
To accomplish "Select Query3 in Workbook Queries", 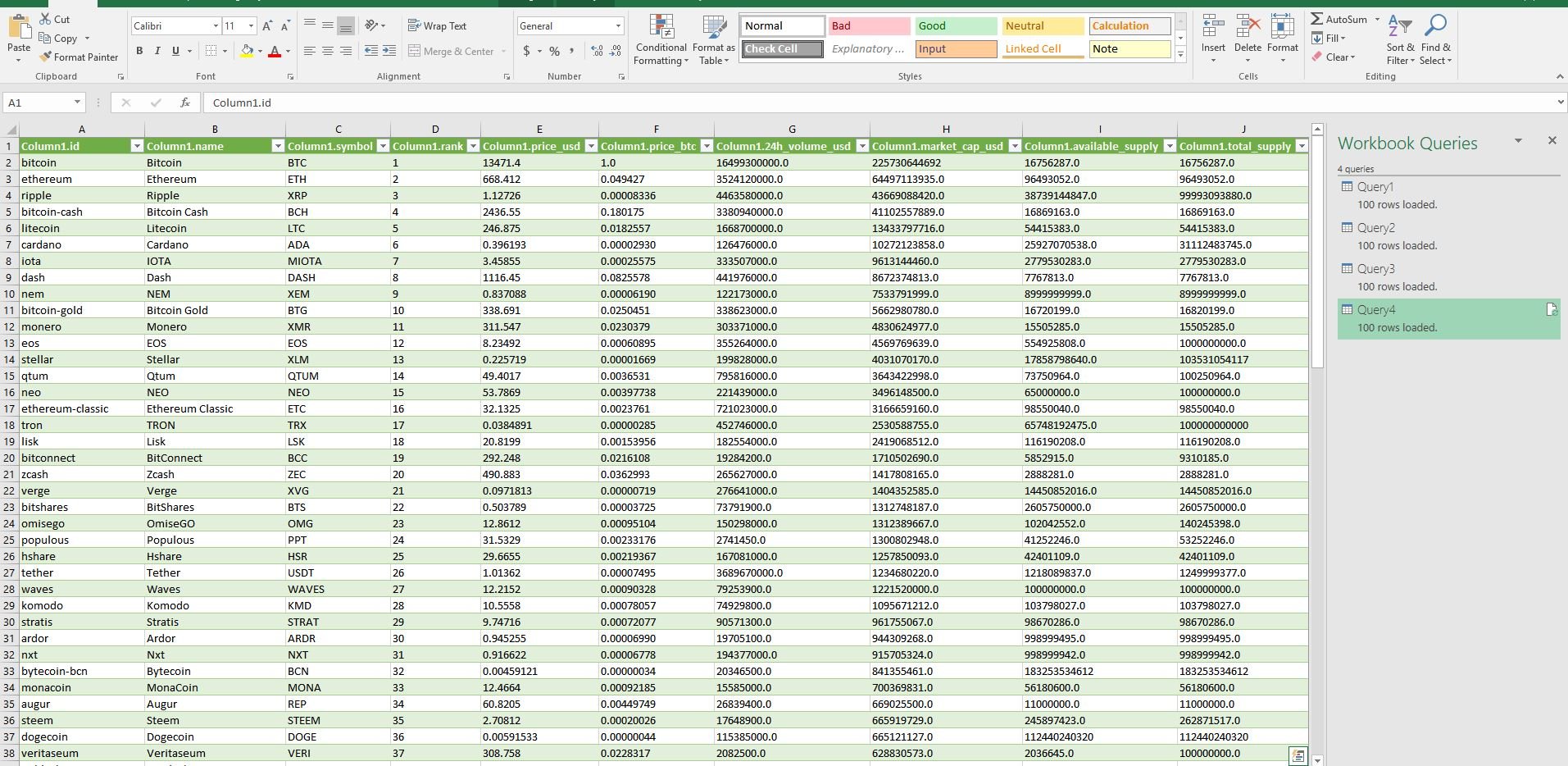I will [1448, 277].
